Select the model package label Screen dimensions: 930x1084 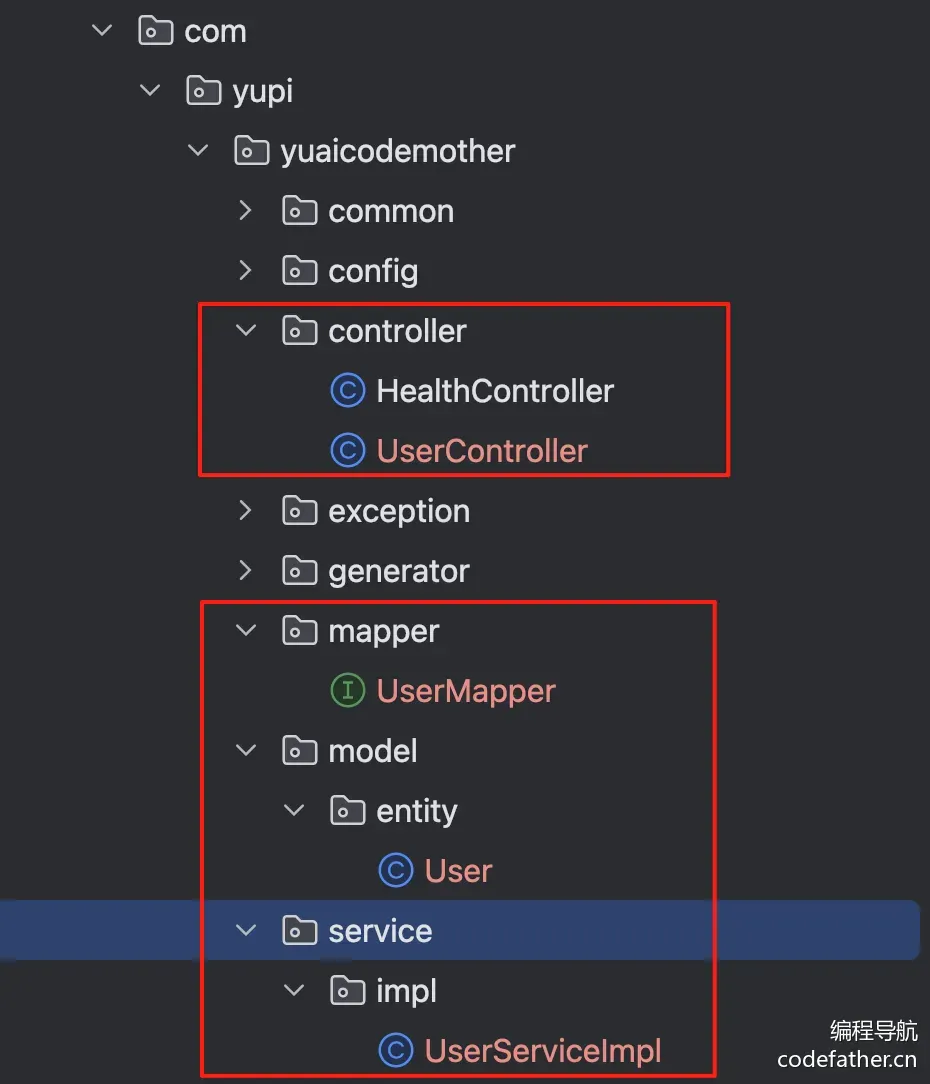(x=373, y=751)
